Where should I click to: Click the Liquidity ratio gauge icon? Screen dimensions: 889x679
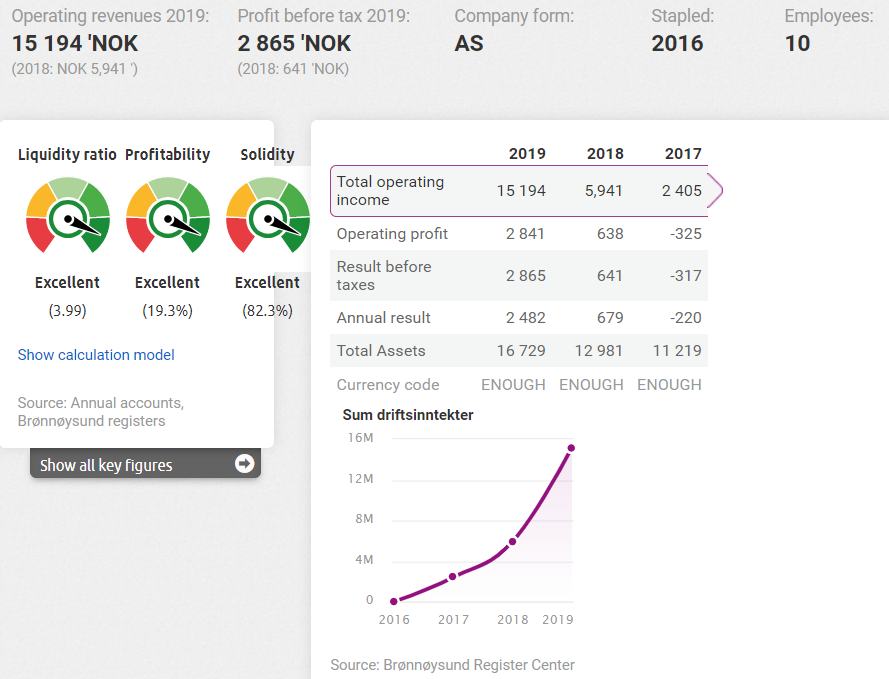click(x=68, y=215)
